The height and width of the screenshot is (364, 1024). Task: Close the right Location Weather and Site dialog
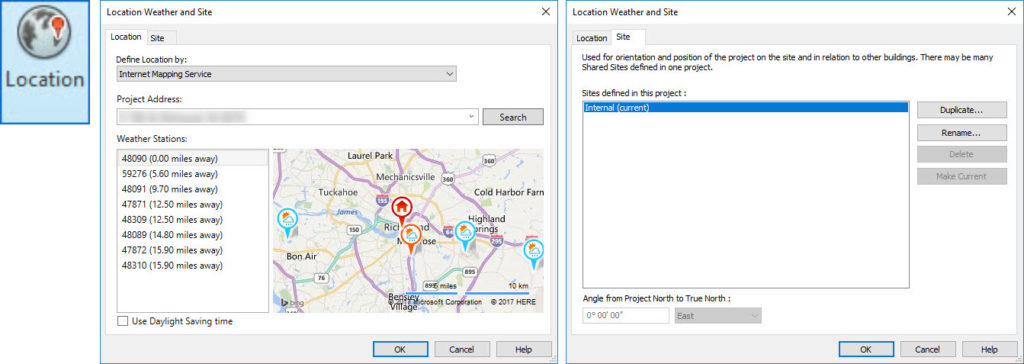[x=1011, y=12]
